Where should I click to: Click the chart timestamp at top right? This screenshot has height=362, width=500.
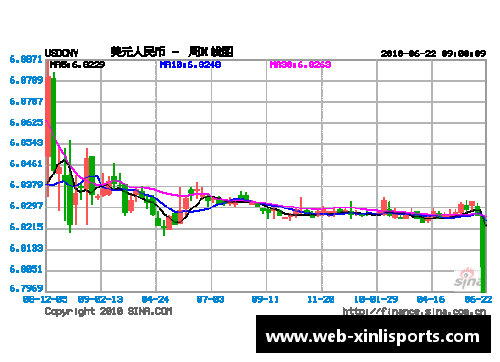click(x=433, y=53)
